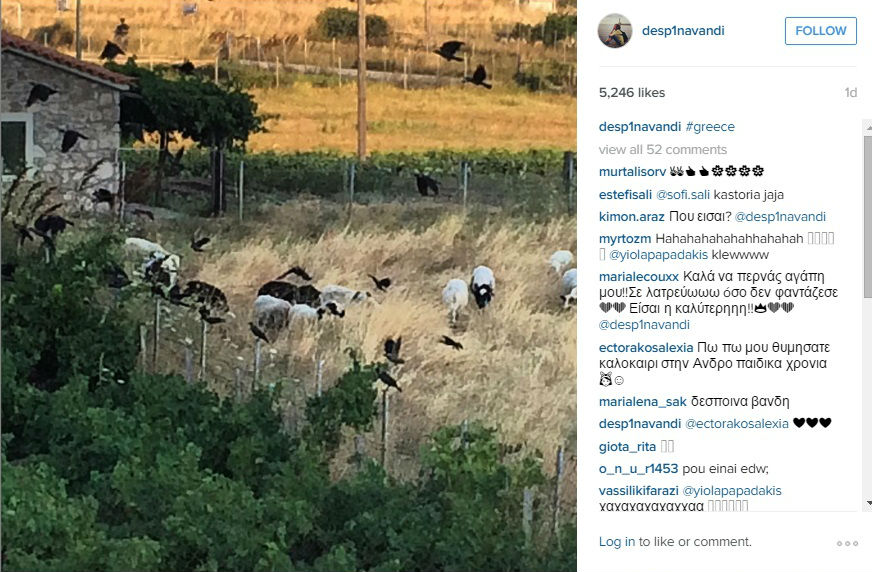Open the #greece hashtag link
The width and height of the screenshot is (872, 572).
[x=710, y=127]
